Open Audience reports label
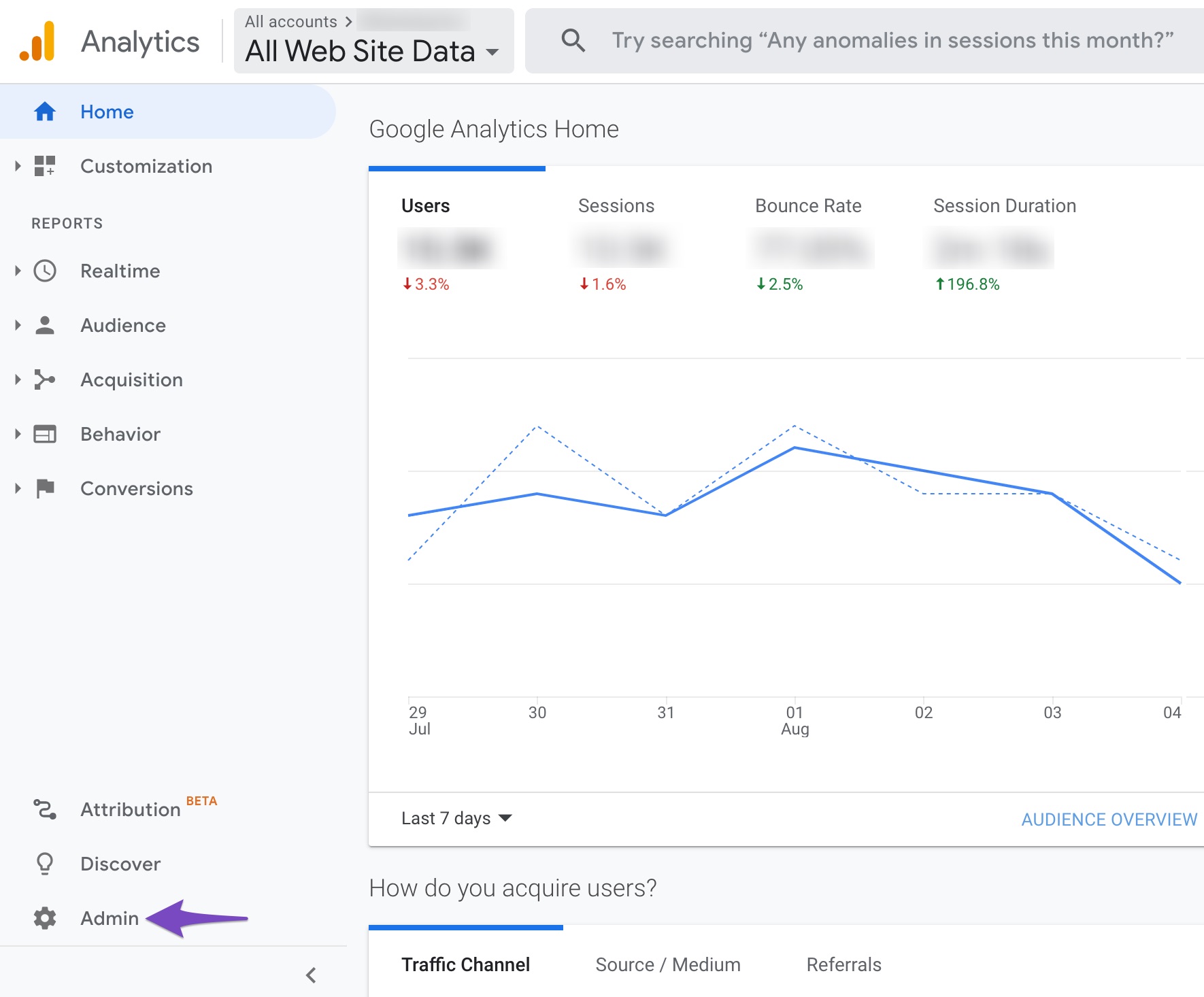This screenshot has width=1204, height=997. pos(123,325)
